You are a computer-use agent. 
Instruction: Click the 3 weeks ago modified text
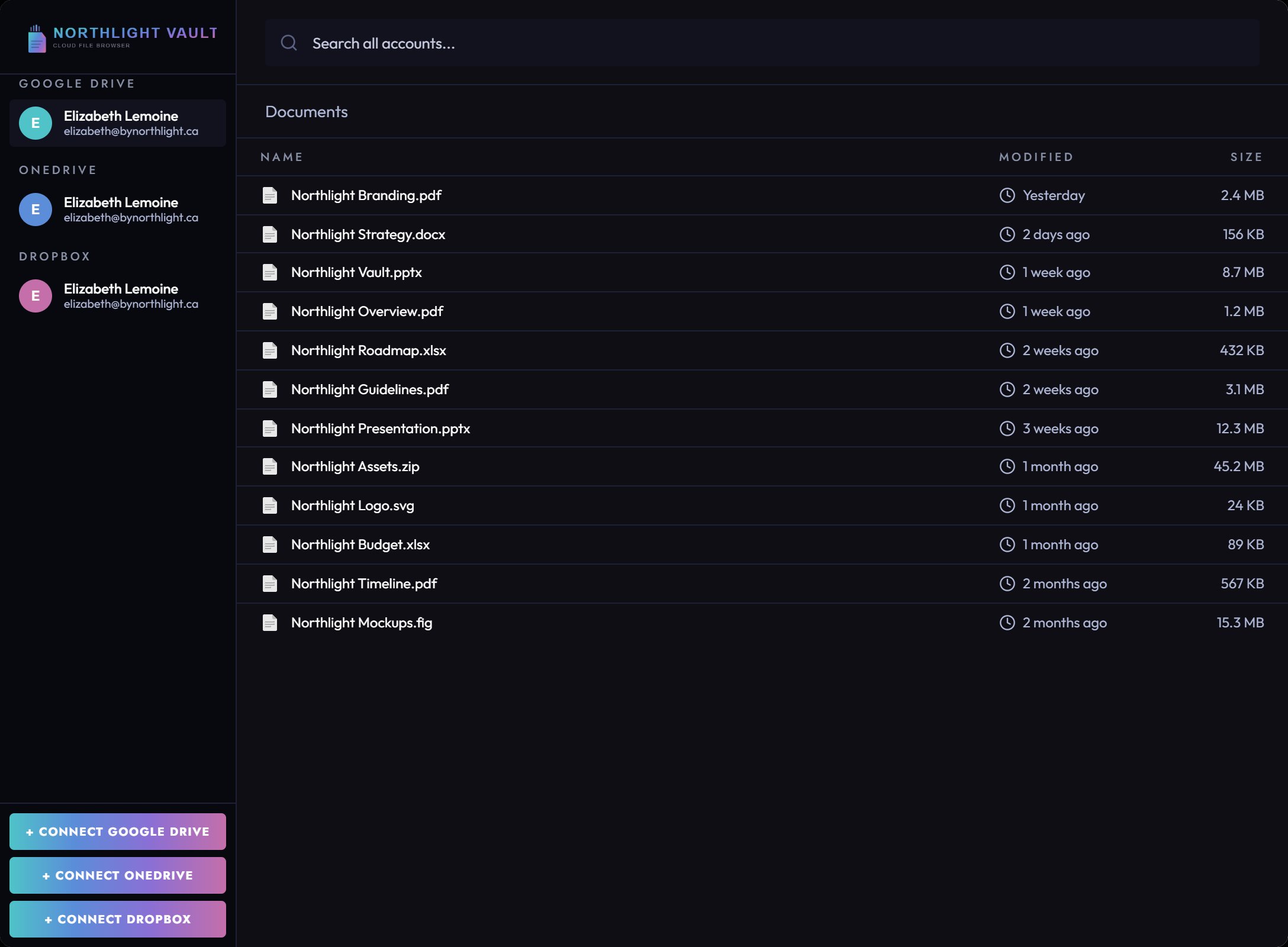click(x=1061, y=429)
